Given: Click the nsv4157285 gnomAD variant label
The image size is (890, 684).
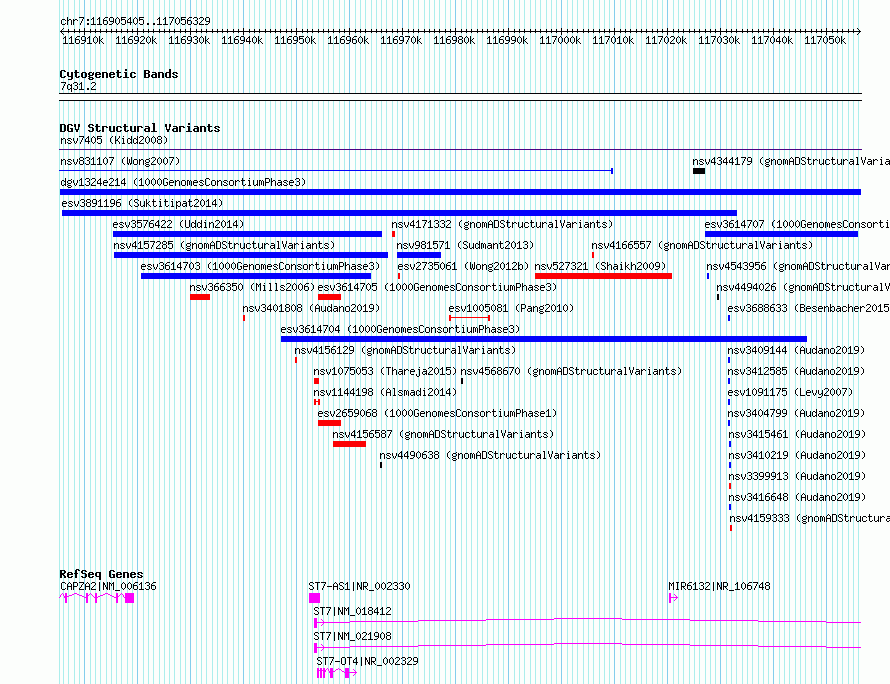Looking at the screenshot, I should 224,245.
